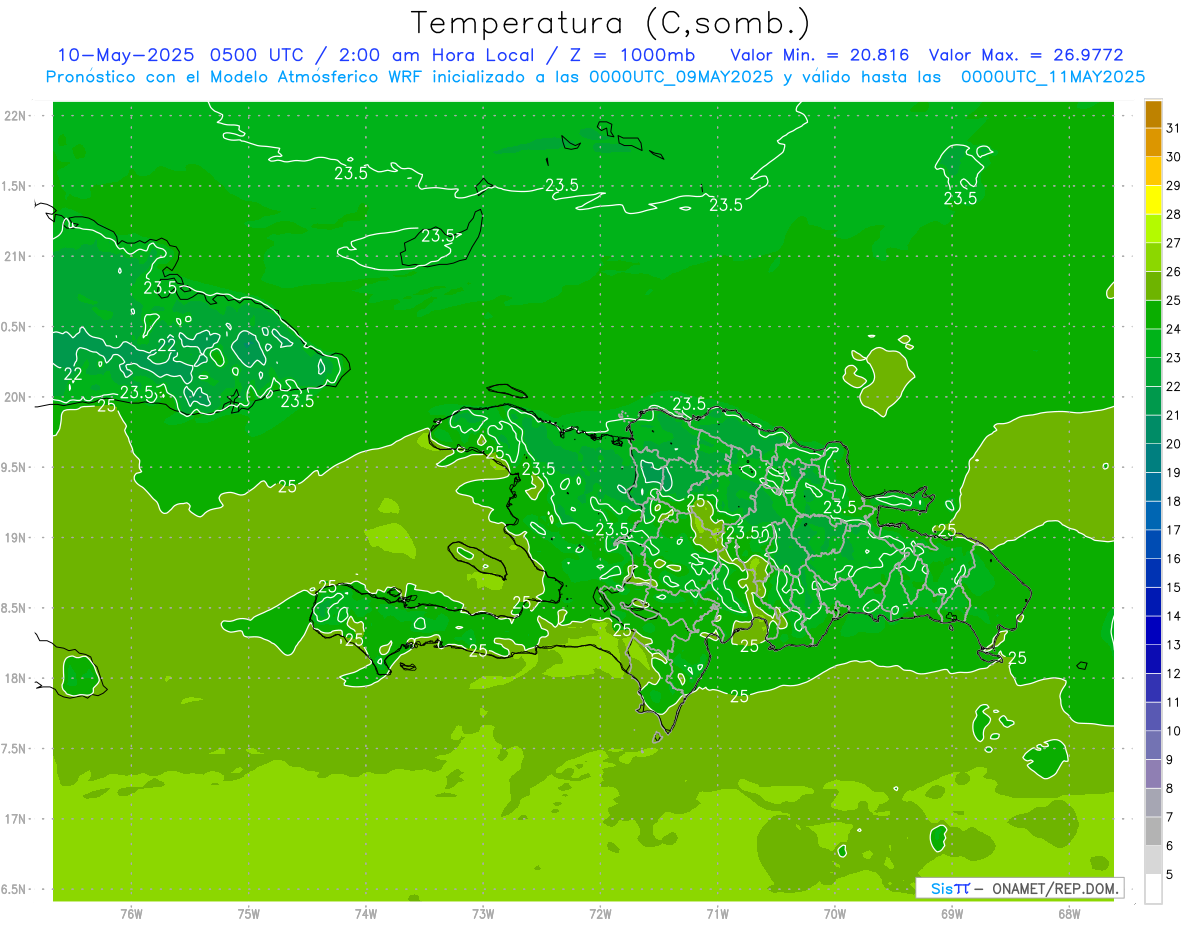Click the 72W longitude axis label
Screen dimensions: 1200x927
coord(600,914)
